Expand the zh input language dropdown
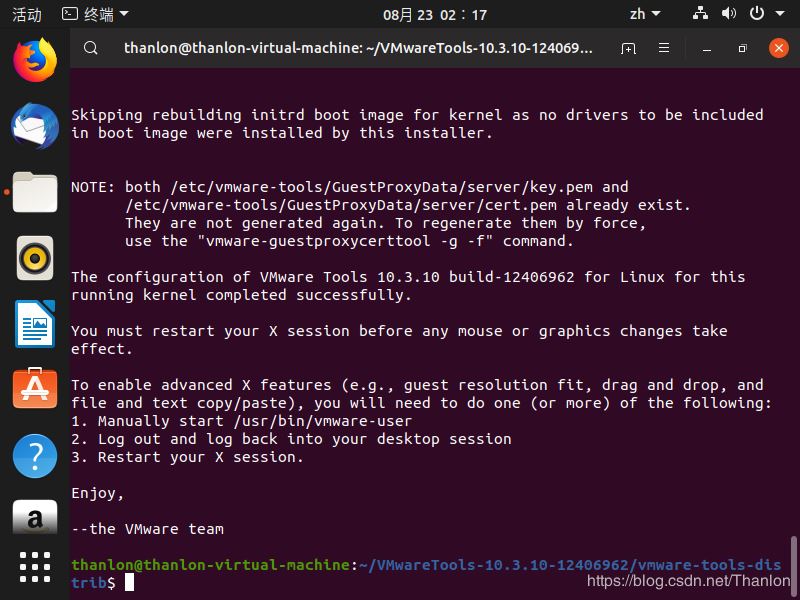Screen dimensions: 800x600 645,14
